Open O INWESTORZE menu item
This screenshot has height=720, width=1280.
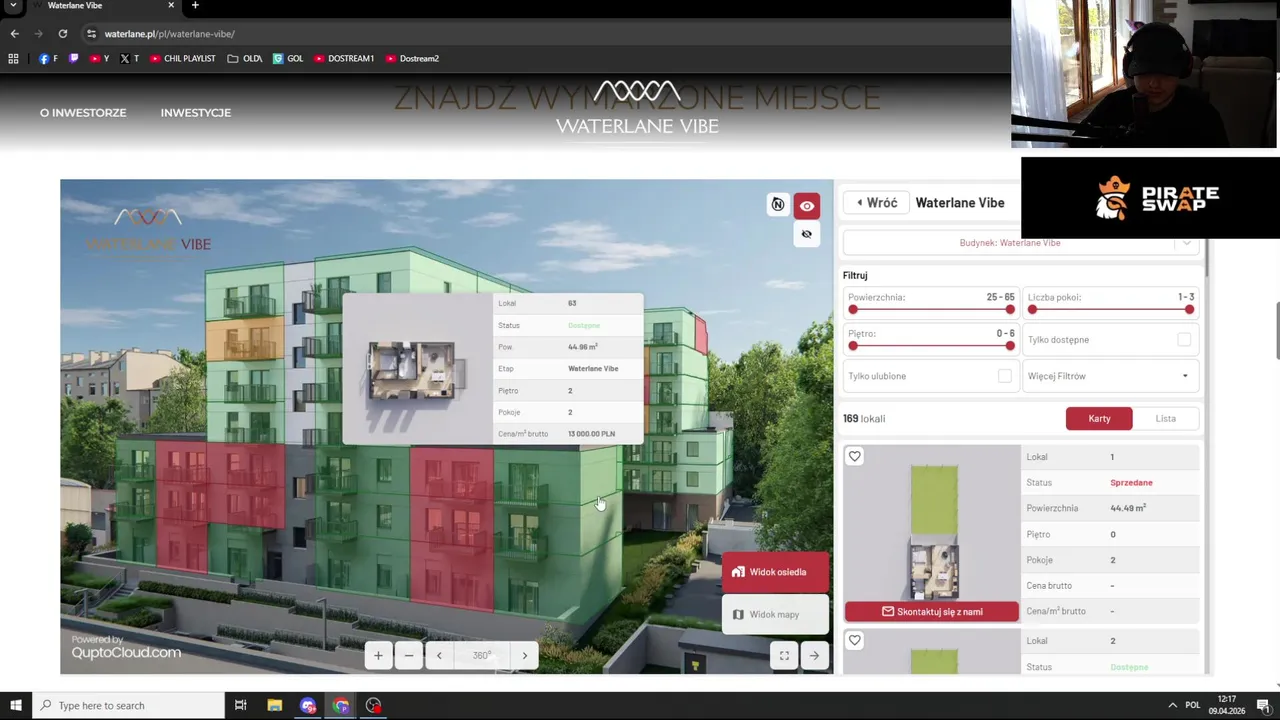[x=83, y=113]
